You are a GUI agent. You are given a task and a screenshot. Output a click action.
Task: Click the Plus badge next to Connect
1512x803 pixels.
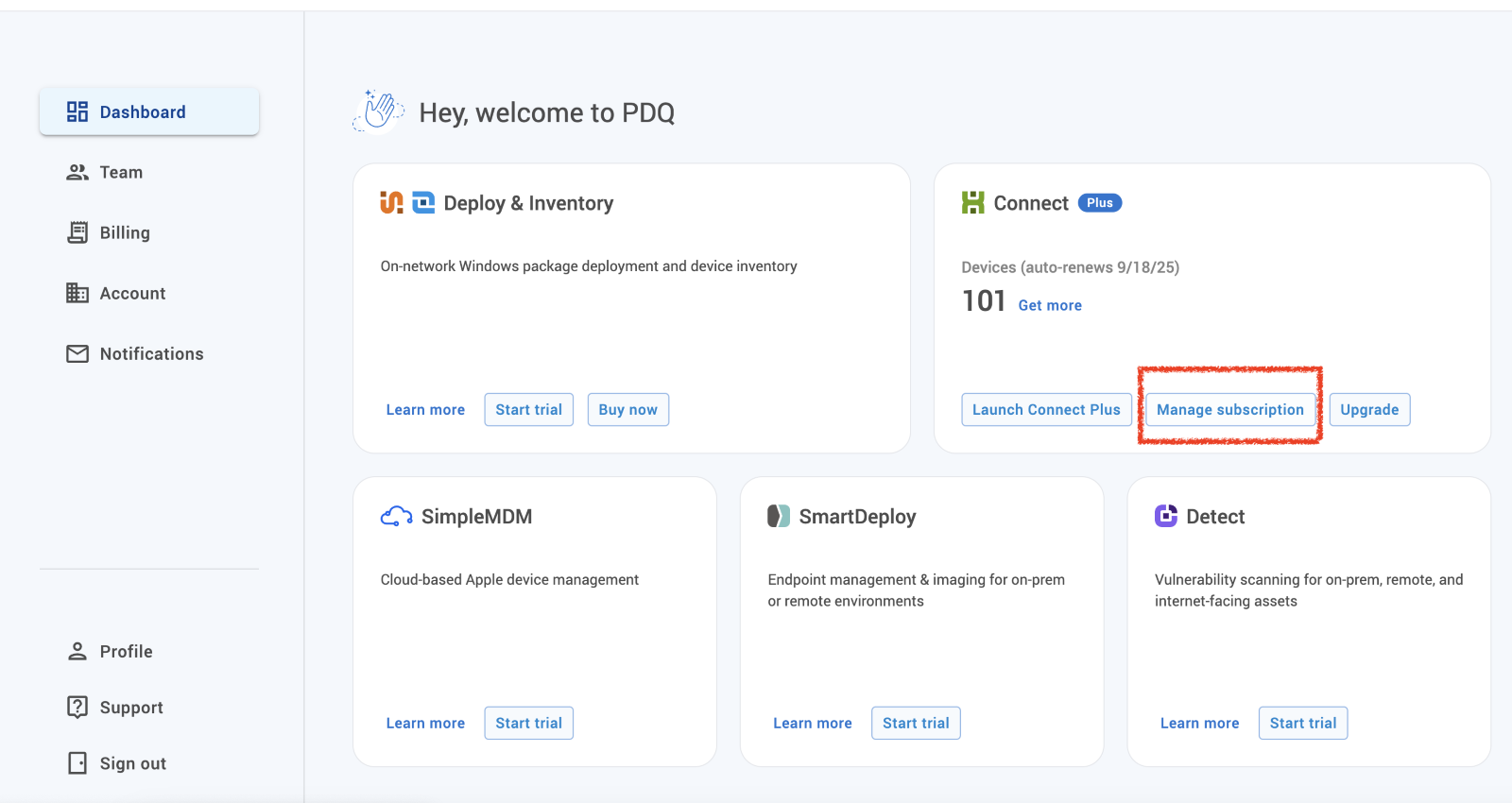1100,202
